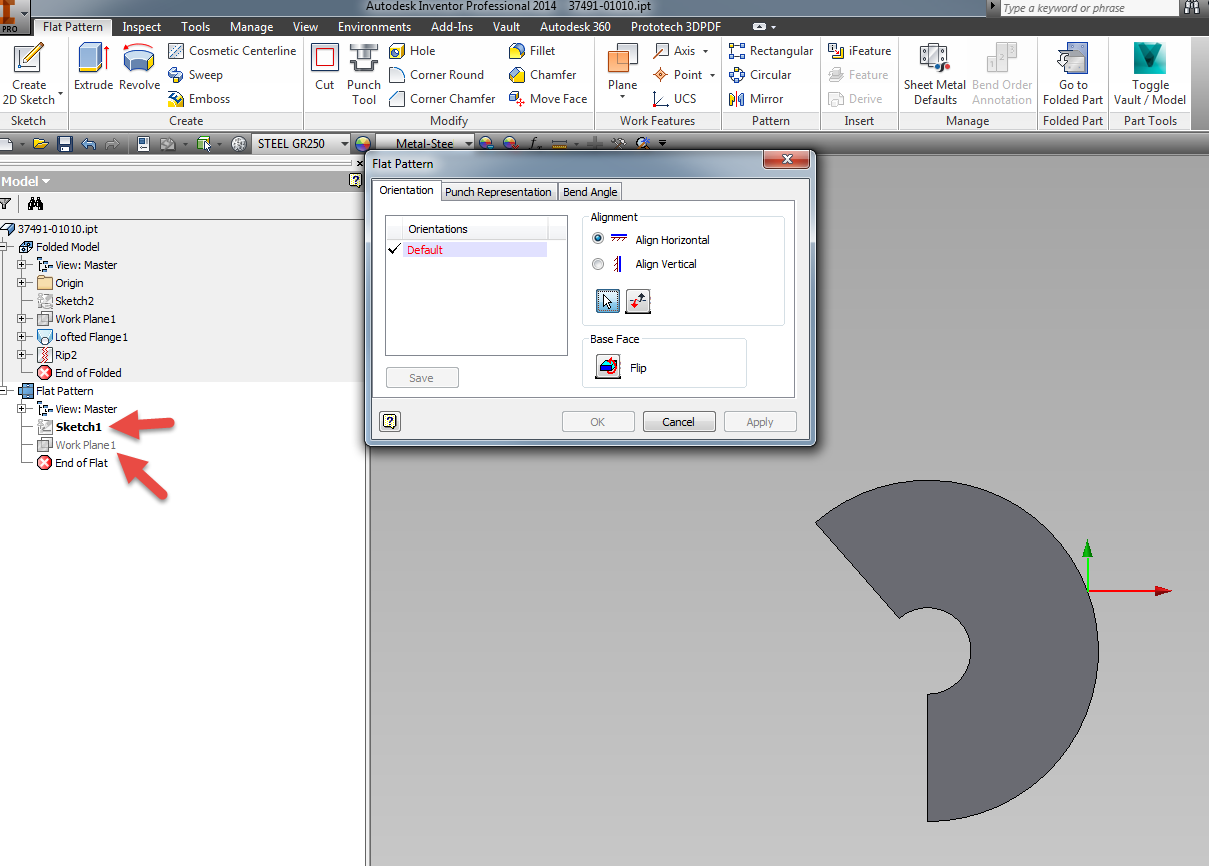The image size is (1209, 866).
Task: Select the Revolve tool
Action: click(139, 67)
